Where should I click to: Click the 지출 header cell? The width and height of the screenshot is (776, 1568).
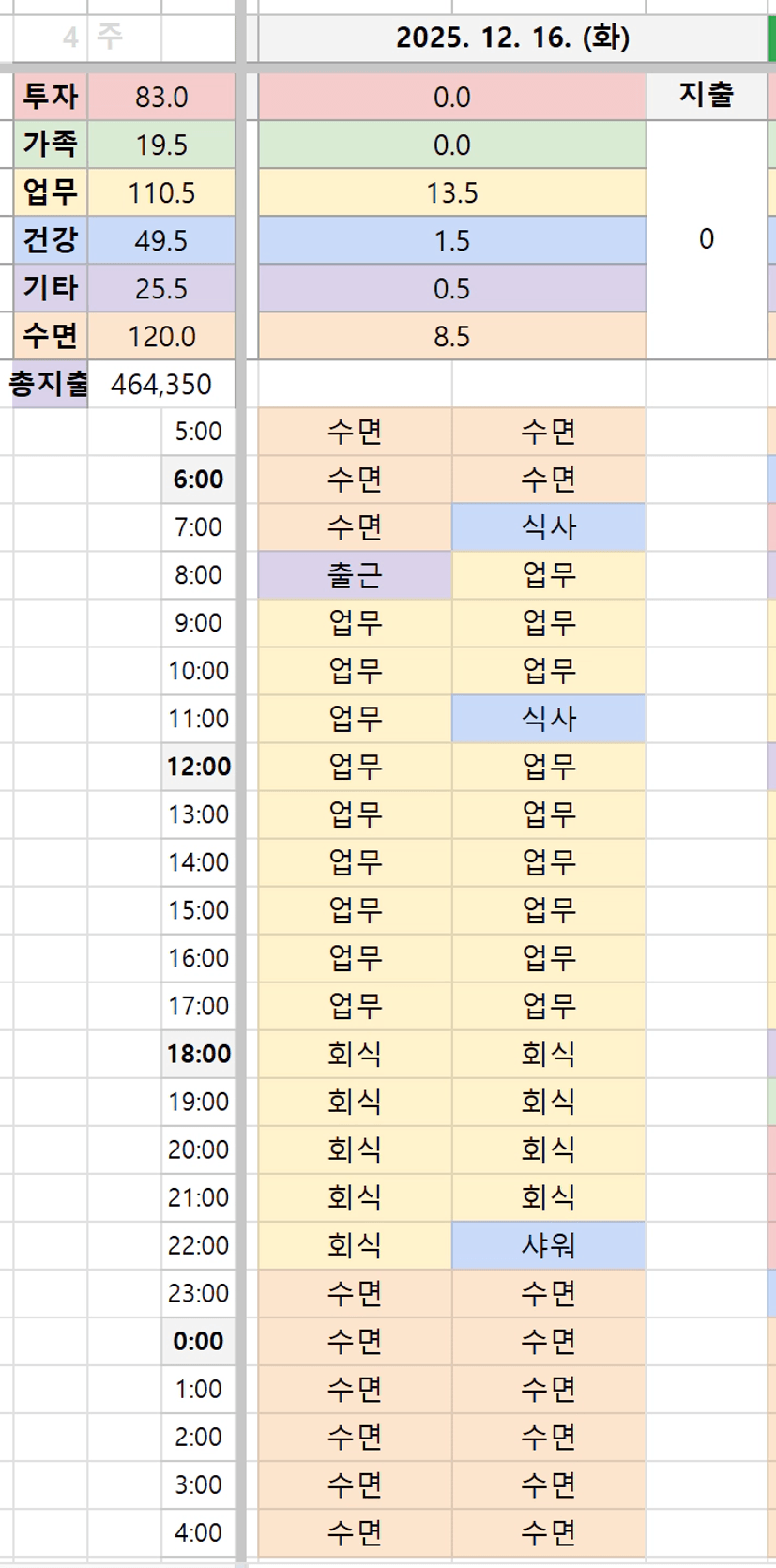(706, 95)
